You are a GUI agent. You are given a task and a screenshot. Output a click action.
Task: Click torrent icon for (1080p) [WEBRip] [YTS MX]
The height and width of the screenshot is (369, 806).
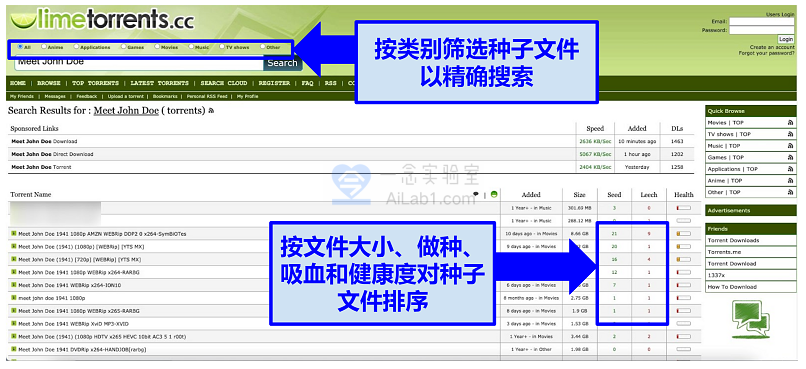tap(14, 246)
